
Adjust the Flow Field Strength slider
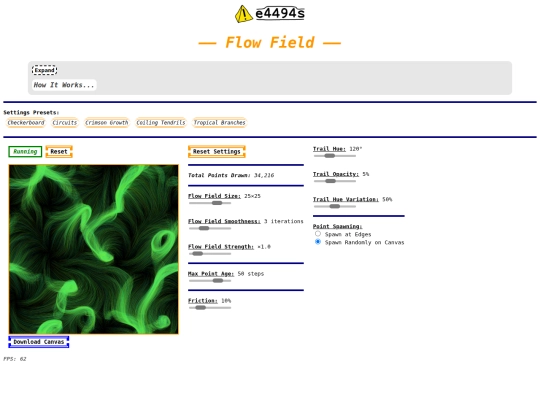pyautogui.click(x=210, y=253)
